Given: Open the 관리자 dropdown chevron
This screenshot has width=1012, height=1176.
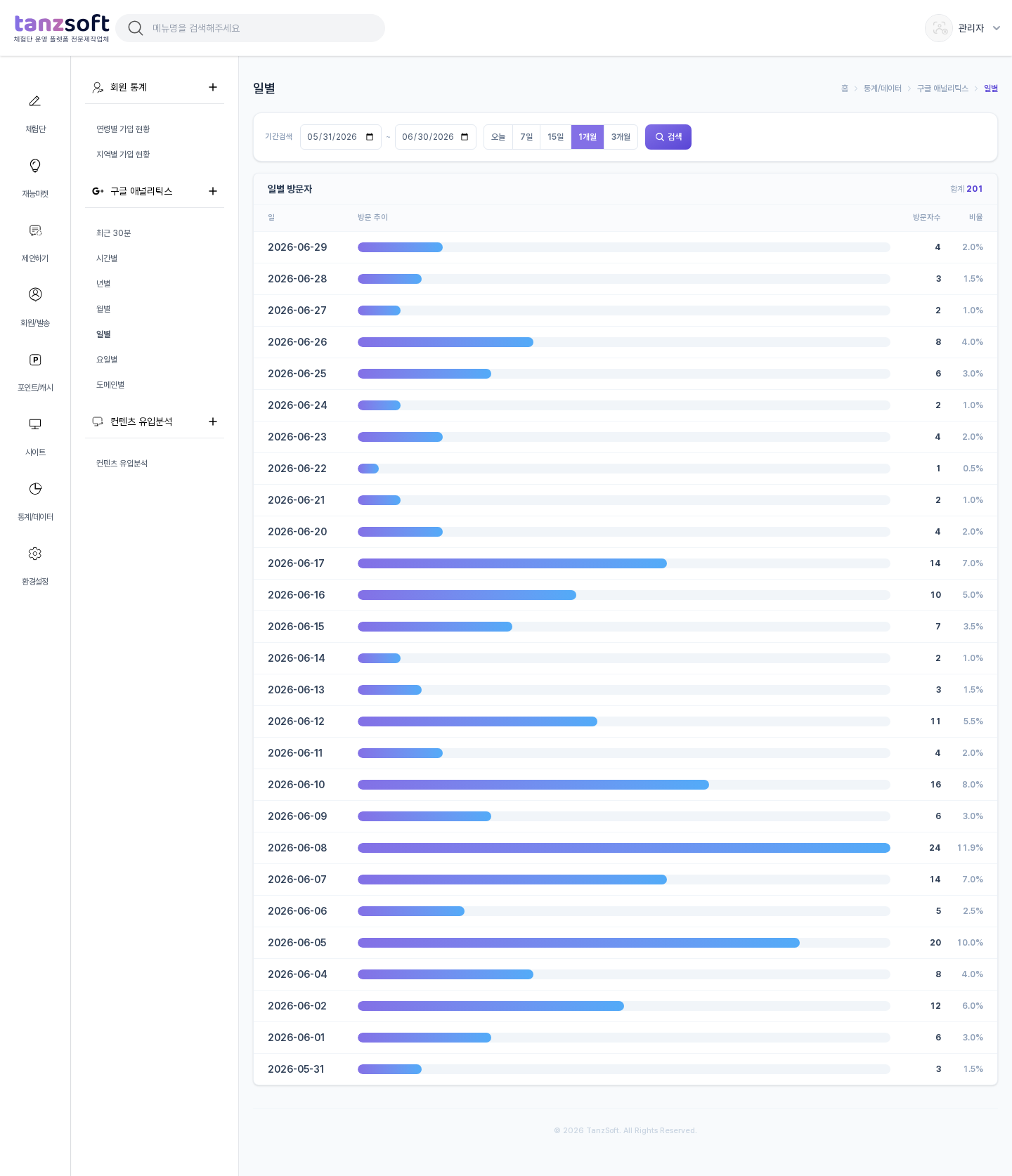Looking at the screenshot, I should point(997,28).
